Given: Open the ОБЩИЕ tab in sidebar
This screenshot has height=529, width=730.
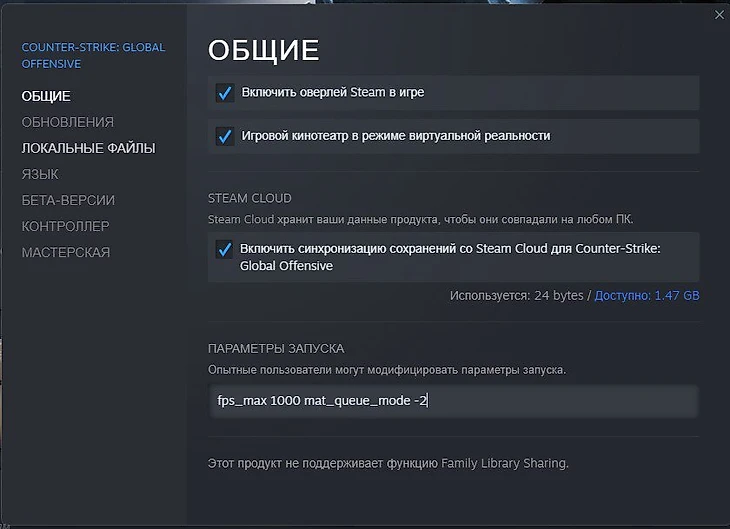Looking at the screenshot, I should pyautogui.click(x=46, y=96).
